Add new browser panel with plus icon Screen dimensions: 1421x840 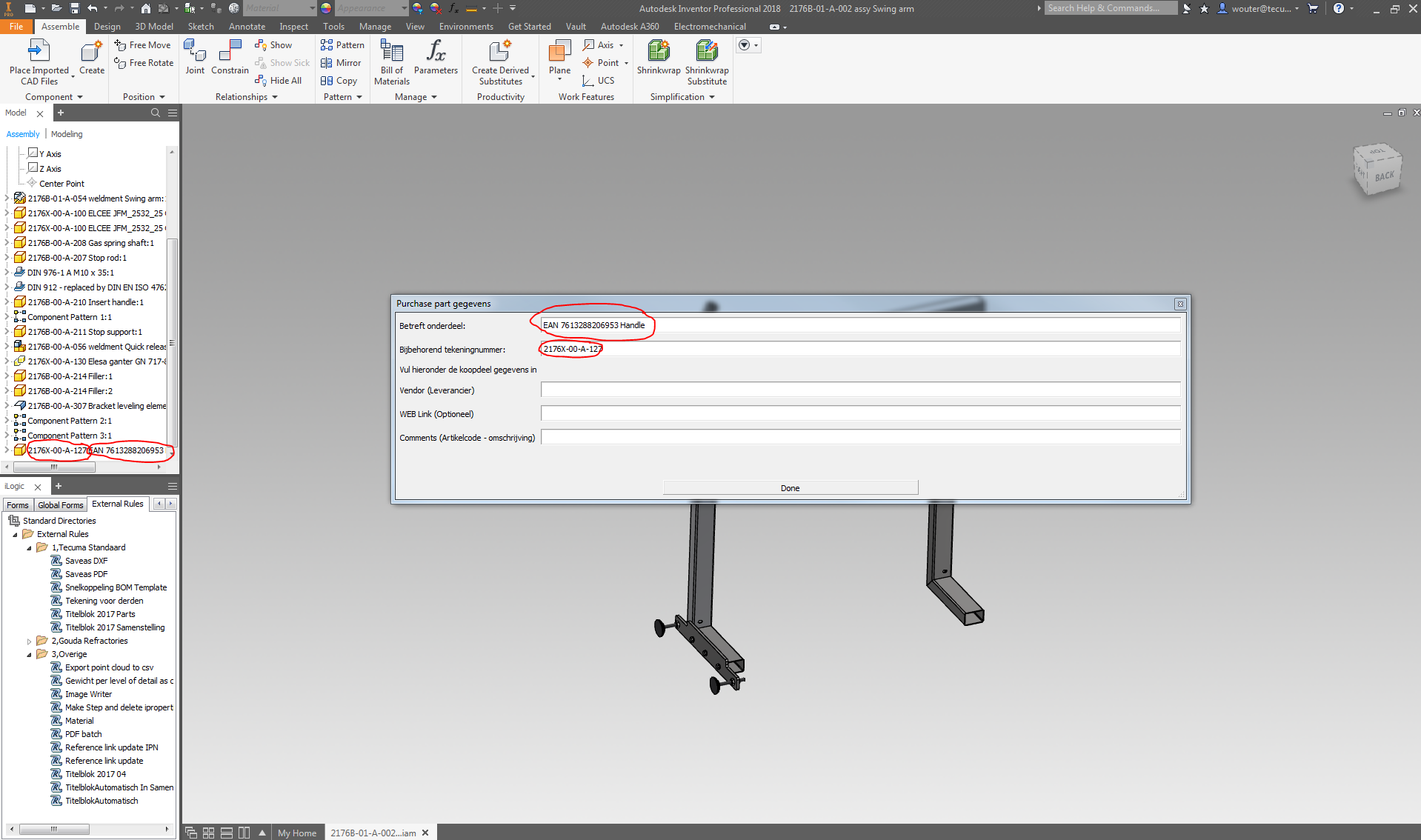point(61,113)
